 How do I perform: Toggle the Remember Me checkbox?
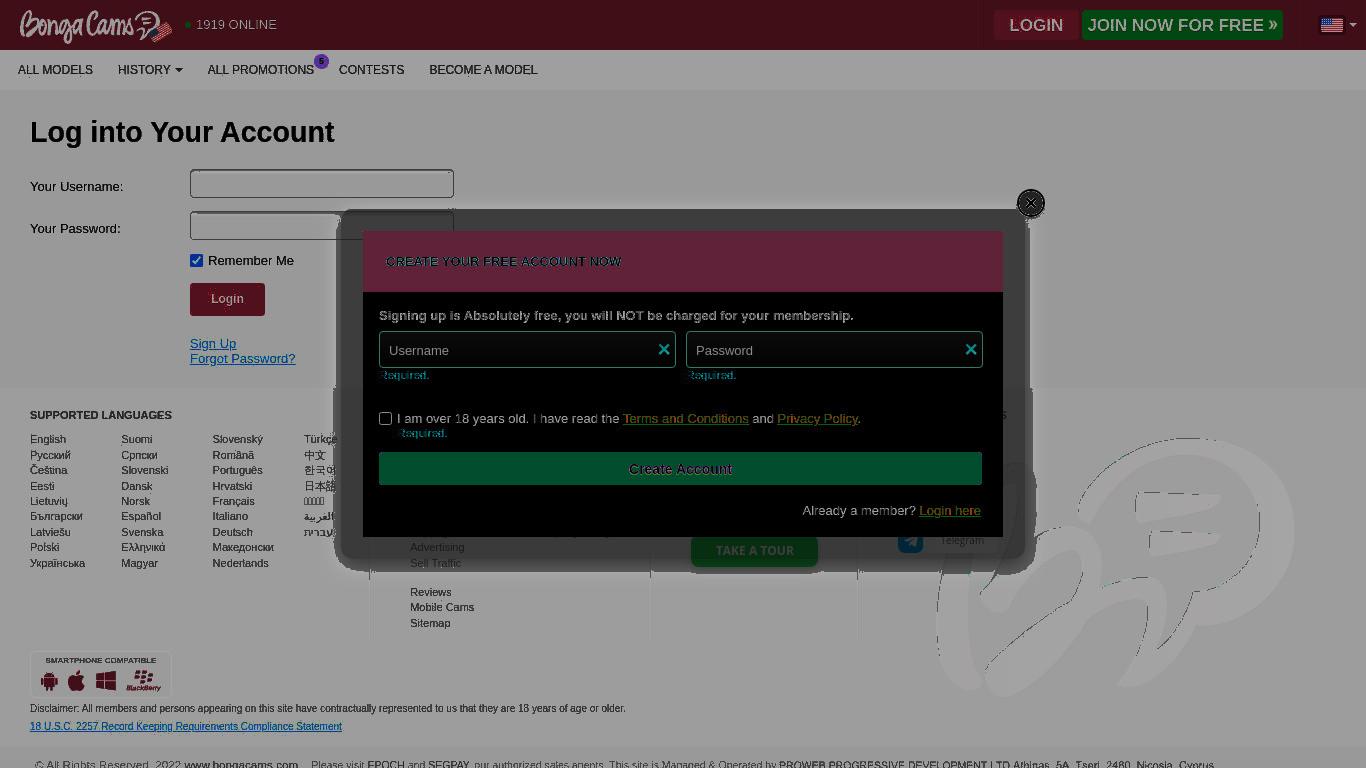[197, 260]
